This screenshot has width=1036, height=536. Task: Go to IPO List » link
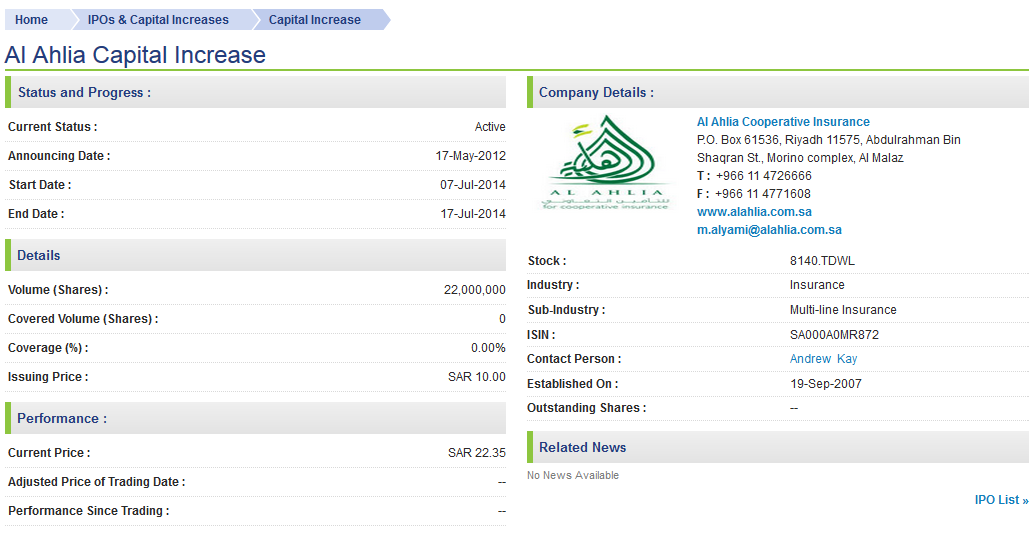click(x=1002, y=500)
